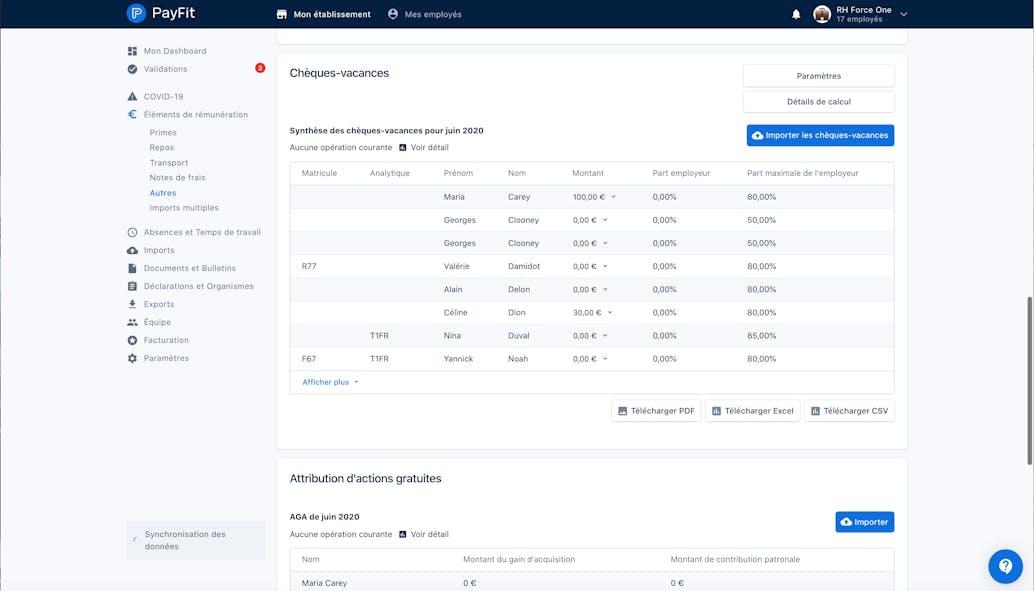Select Notes de frais in sidebar submenu

point(177,177)
